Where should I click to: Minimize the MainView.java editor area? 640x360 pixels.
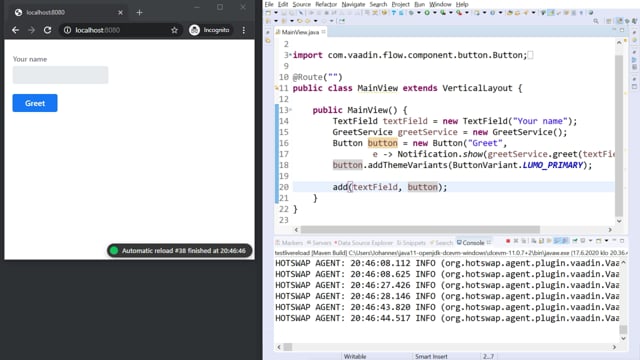click(x=614, y=30)
